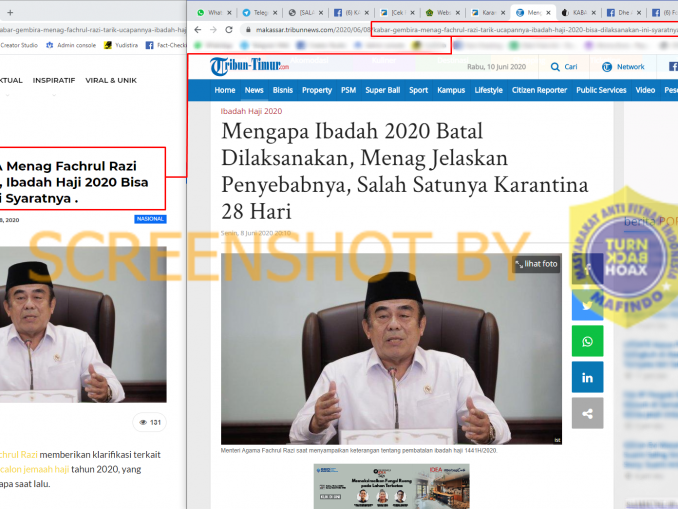Click the padlock icon beside makassar.tribunnews.com
The width and height of the screenshot is (678, 509).
pyautogui.click(x=248, y=30)
